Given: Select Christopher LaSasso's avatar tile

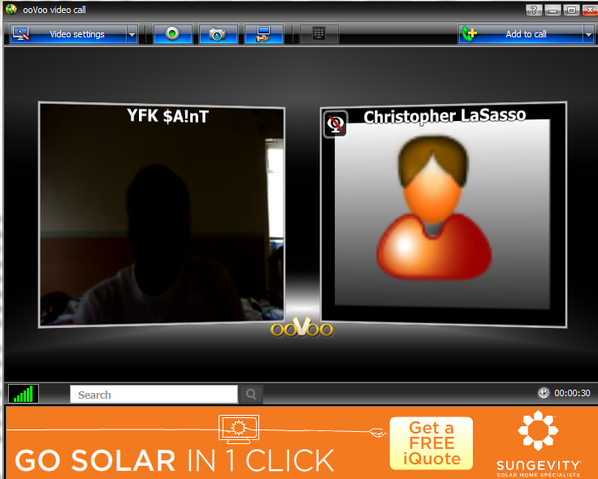Looking at the screenshot, I should coord(443,215).
